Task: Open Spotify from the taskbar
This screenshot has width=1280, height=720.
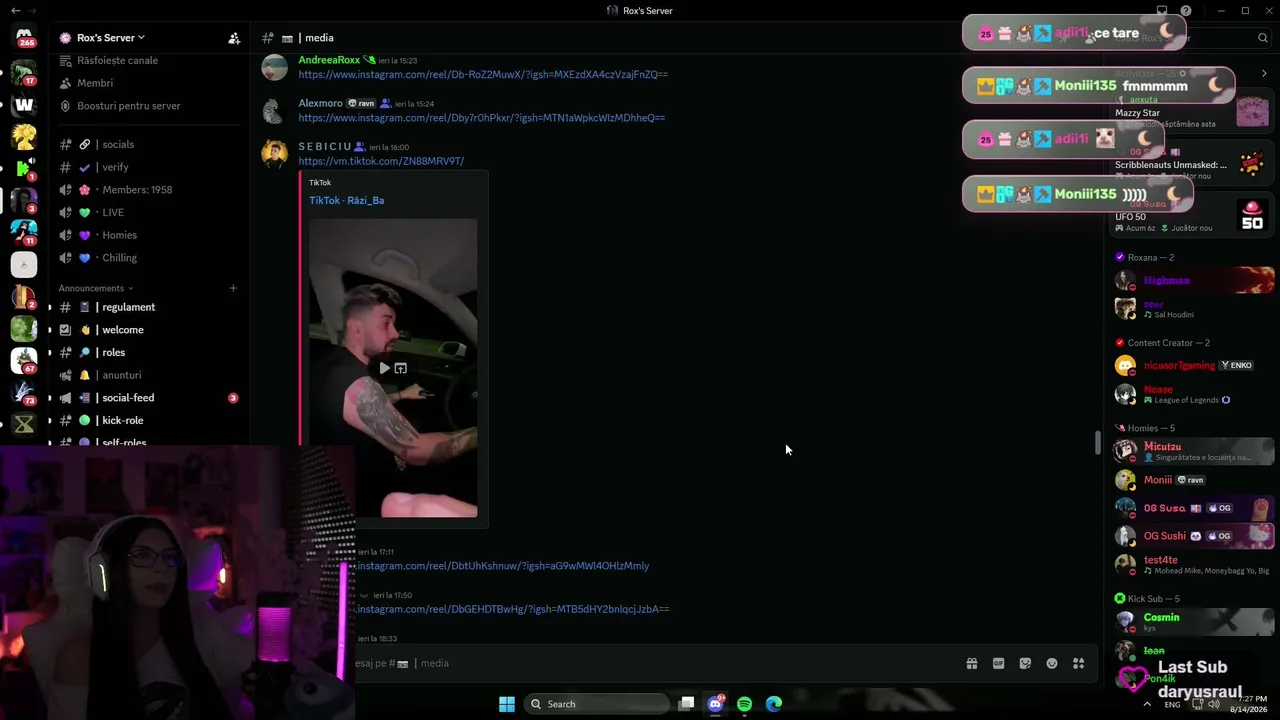Action: coord(744,704)
